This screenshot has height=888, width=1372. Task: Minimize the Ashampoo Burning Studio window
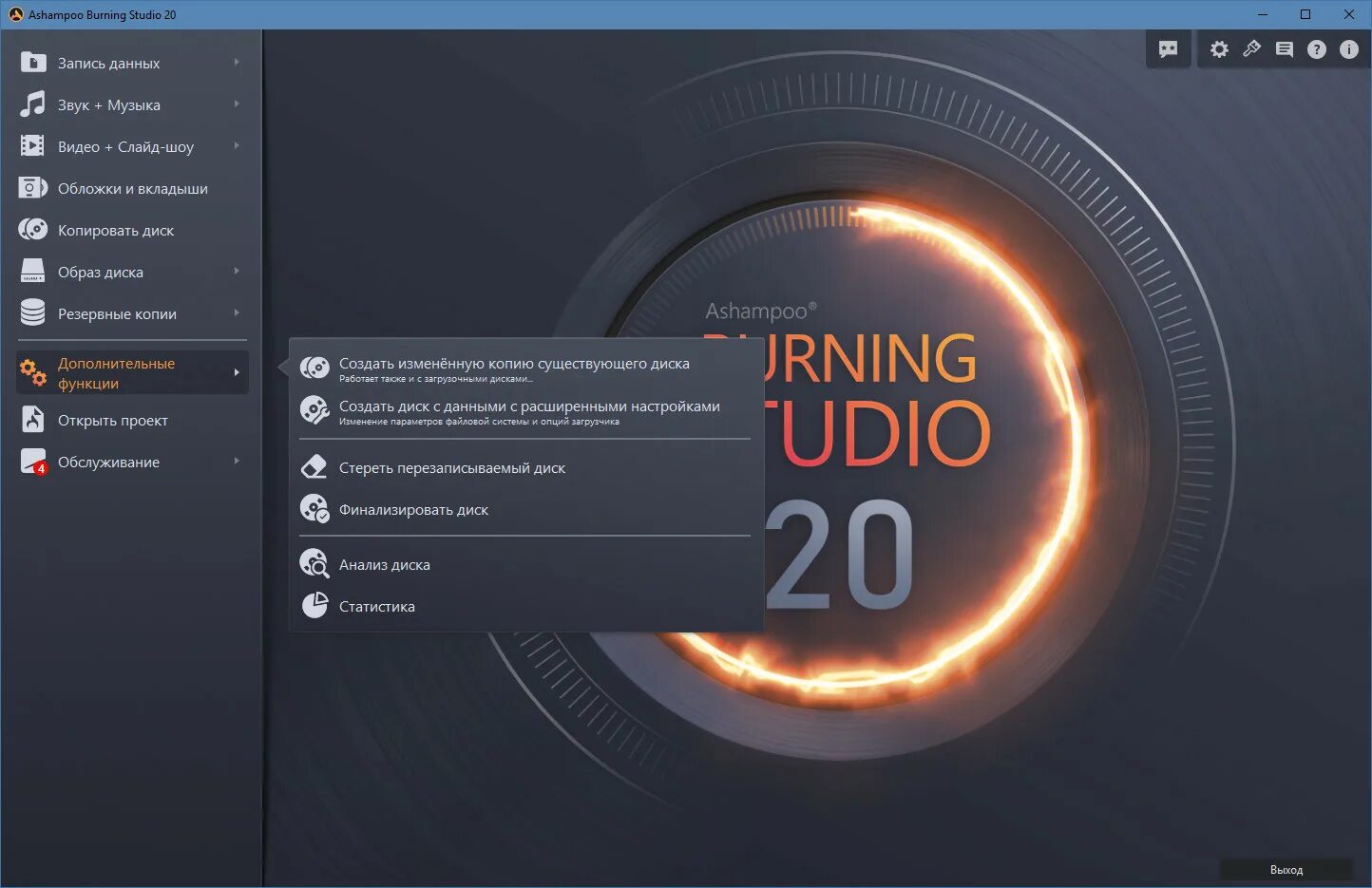[x=1263, y=14]
